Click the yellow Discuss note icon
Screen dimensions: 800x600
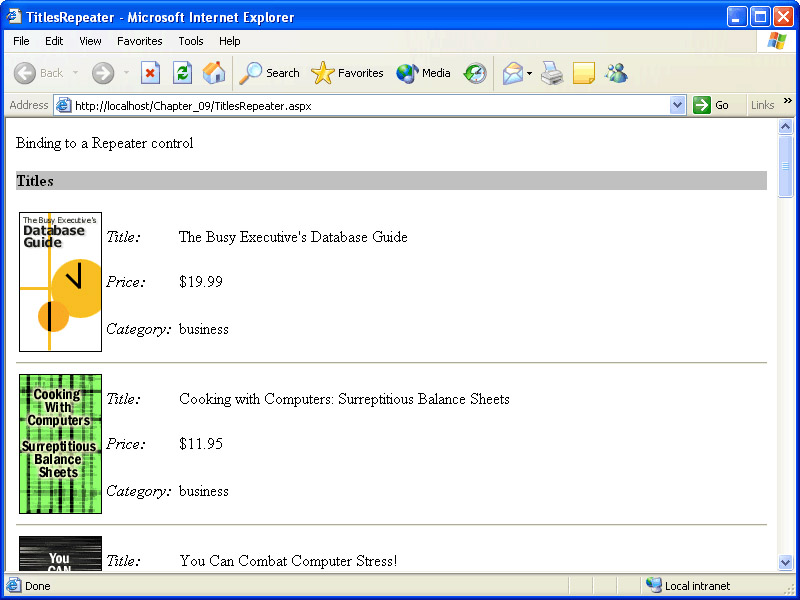tap(584, 73)
